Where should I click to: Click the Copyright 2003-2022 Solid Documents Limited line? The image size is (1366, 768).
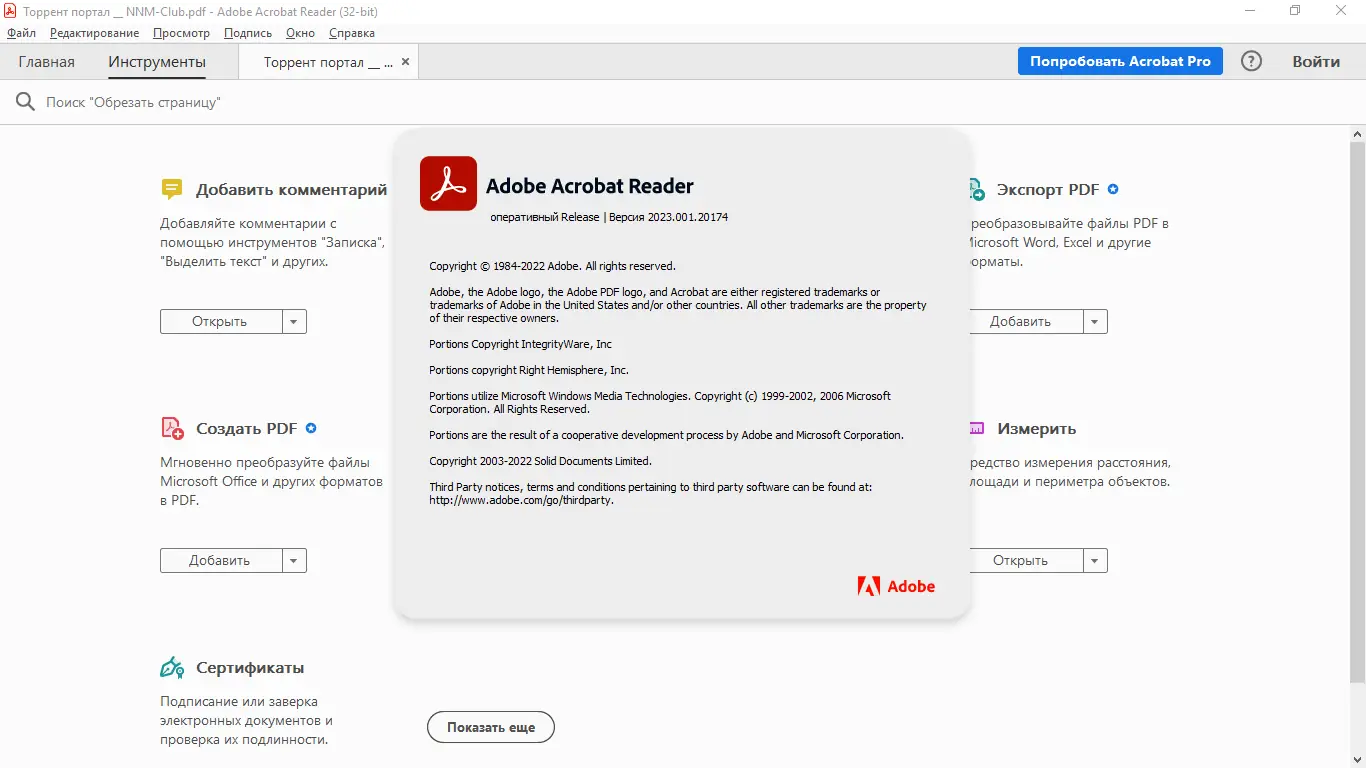click(541, 461)
